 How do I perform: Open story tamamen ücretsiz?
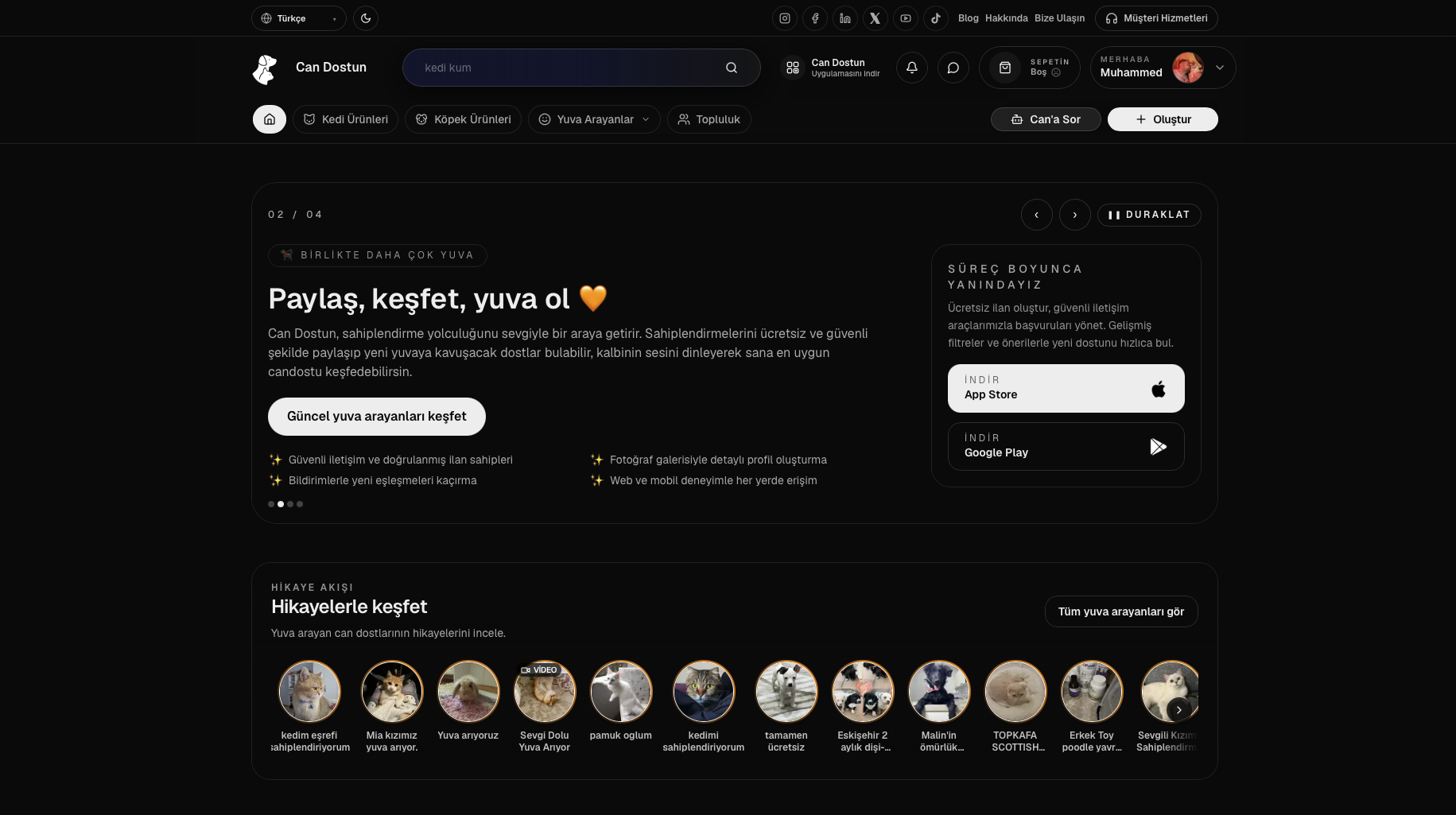point(786,692)
